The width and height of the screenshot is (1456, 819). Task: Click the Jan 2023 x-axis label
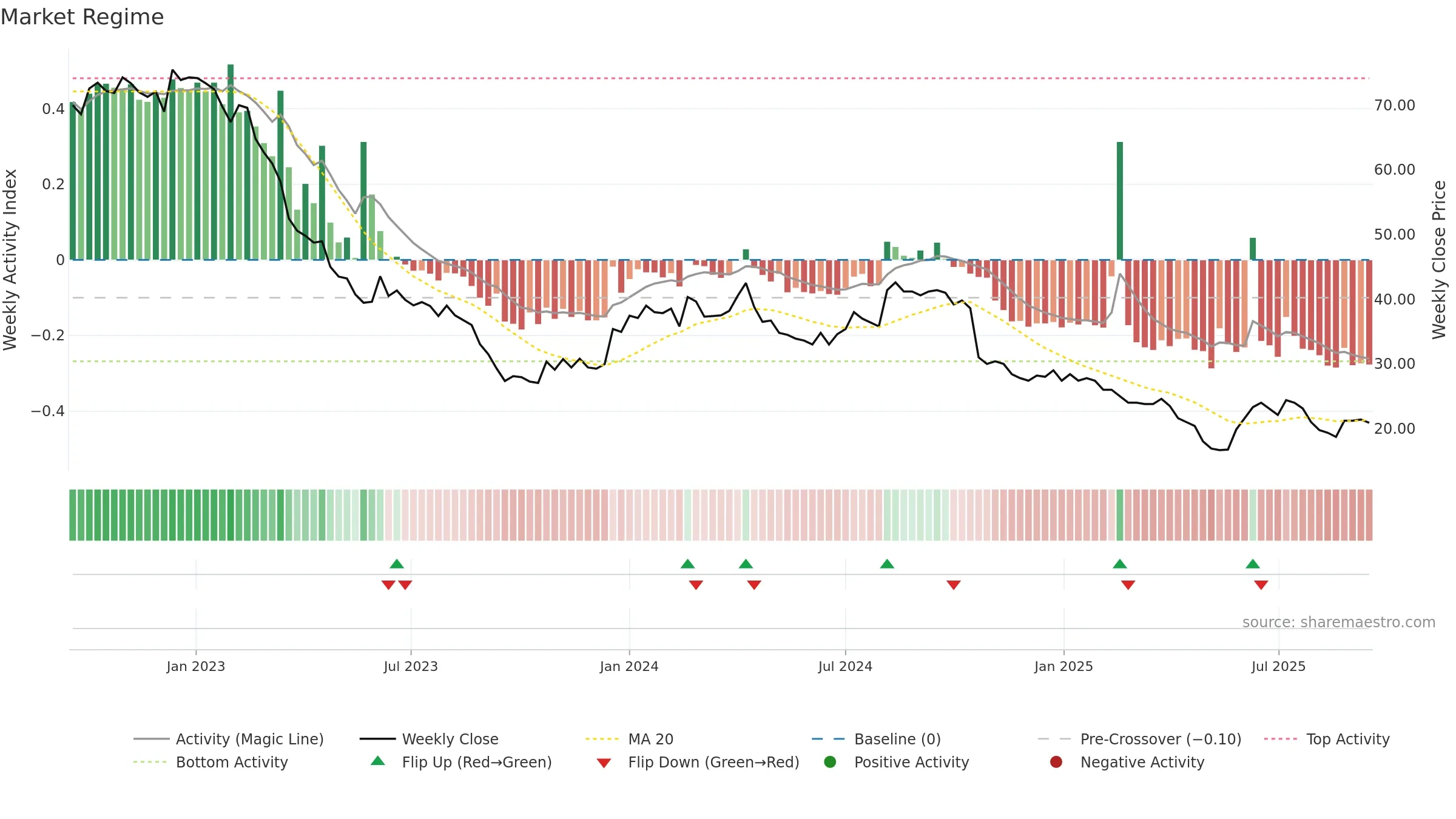[x=196, y=666]
